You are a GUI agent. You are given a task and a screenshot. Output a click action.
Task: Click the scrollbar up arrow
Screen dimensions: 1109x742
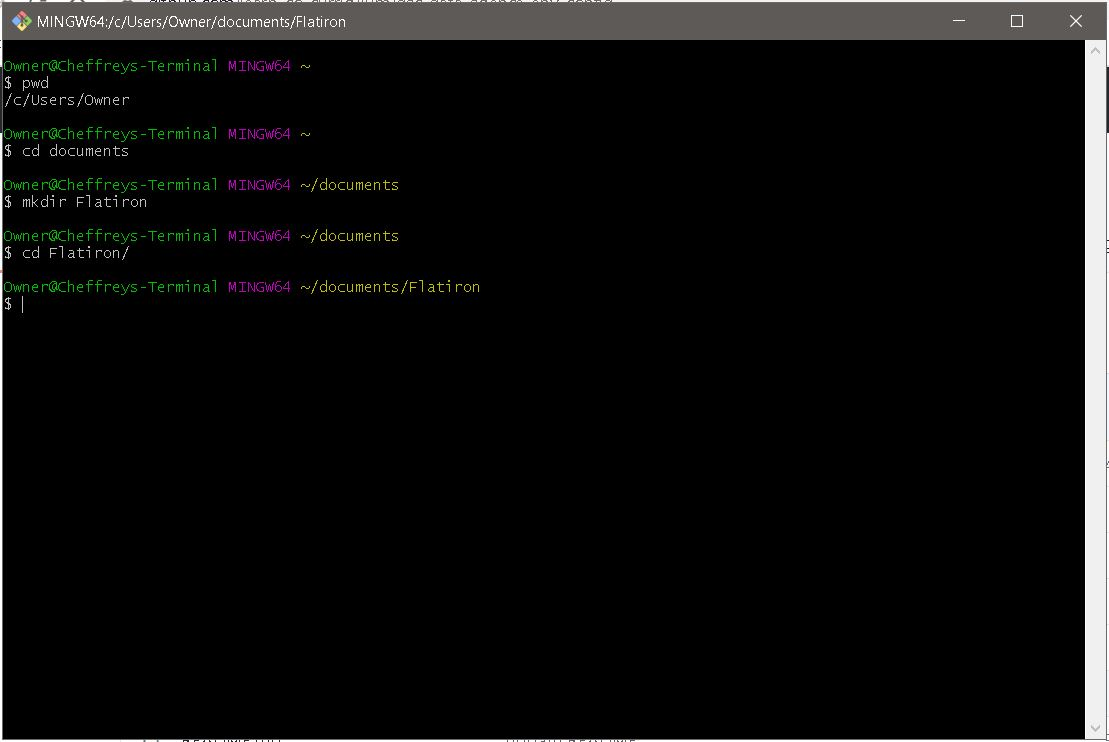pyautogui.click(x=1095, y=50)
